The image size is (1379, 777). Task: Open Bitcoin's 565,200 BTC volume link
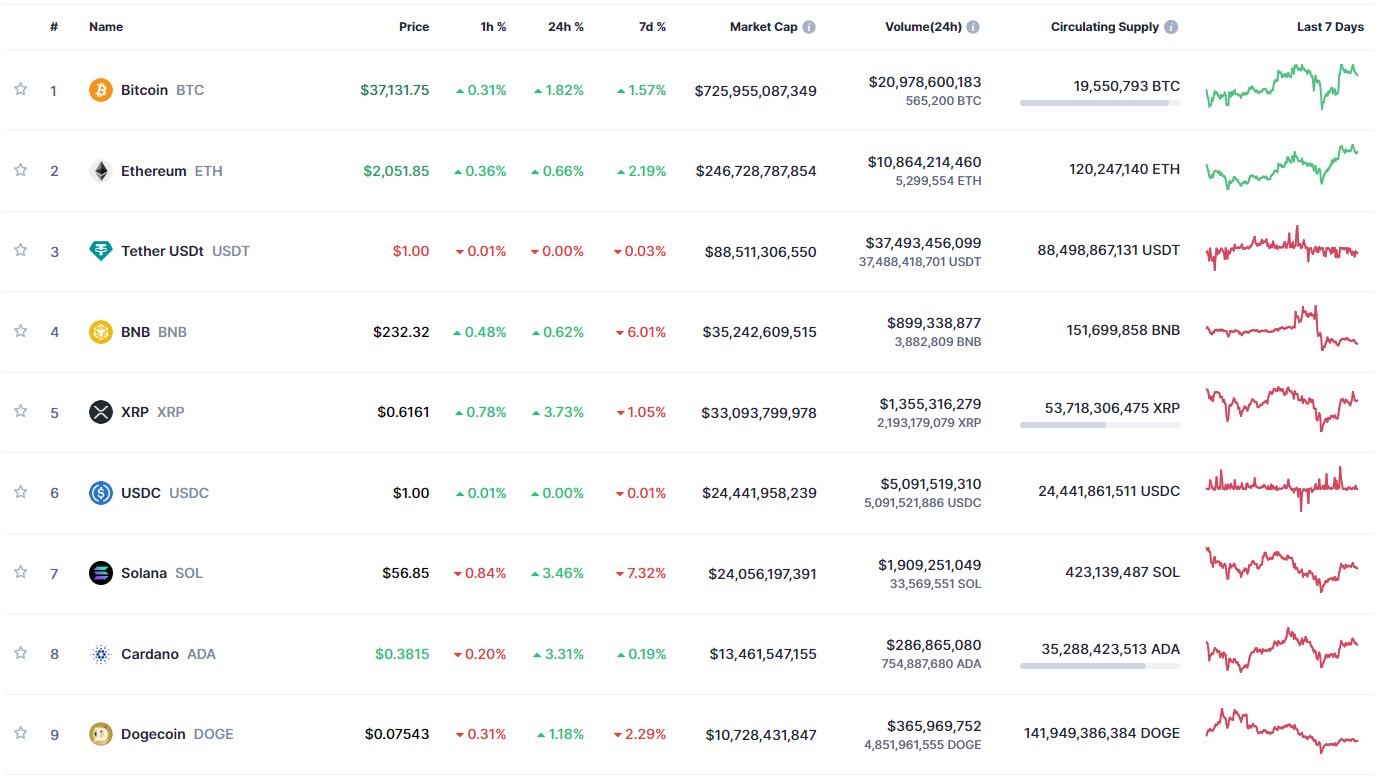point(943,101)
